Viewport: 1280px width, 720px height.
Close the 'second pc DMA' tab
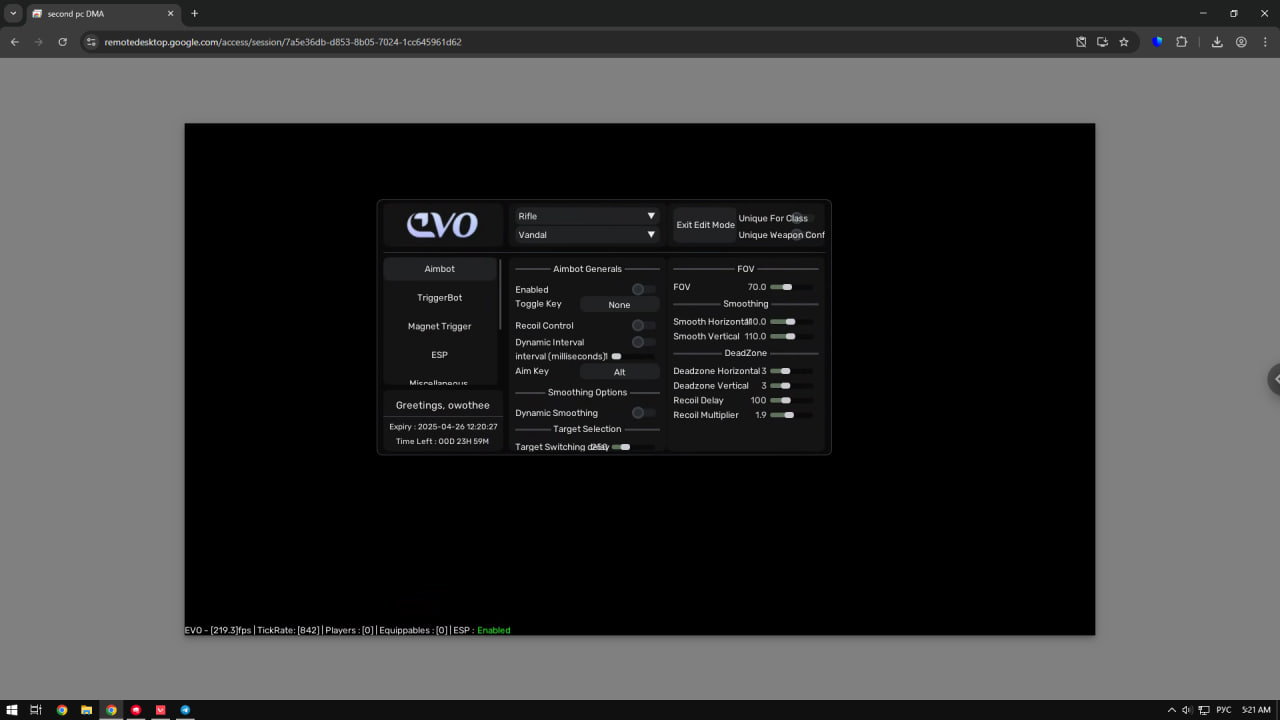click(x=170, y=14)
